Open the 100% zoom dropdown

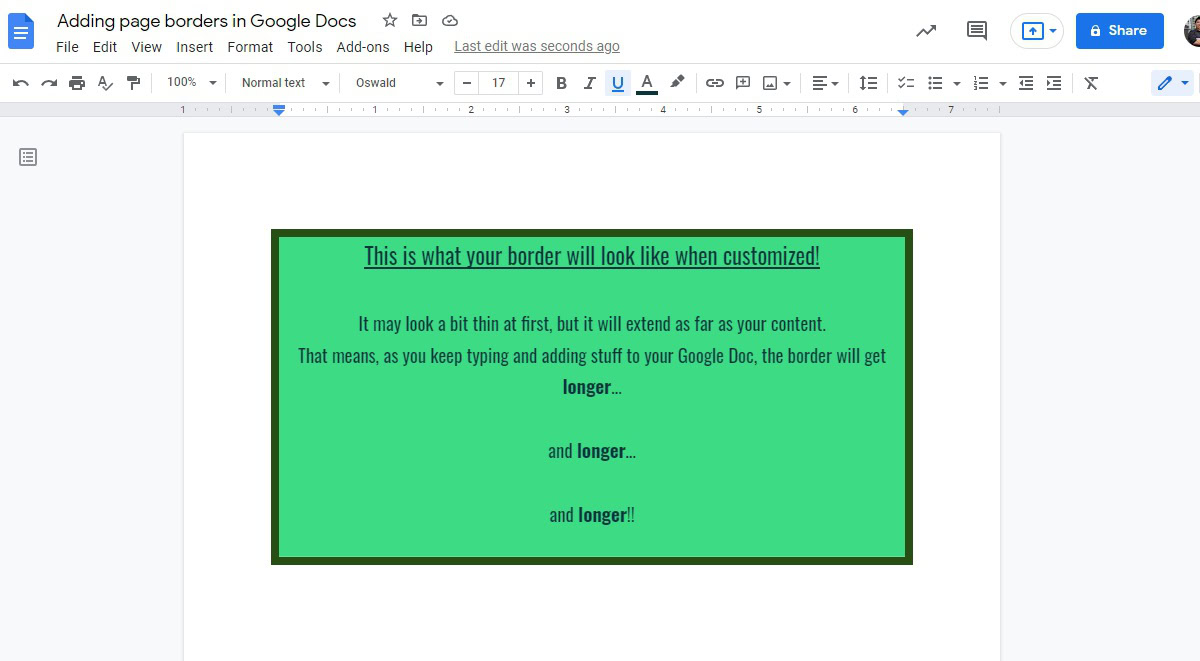(x=191, y=83)
